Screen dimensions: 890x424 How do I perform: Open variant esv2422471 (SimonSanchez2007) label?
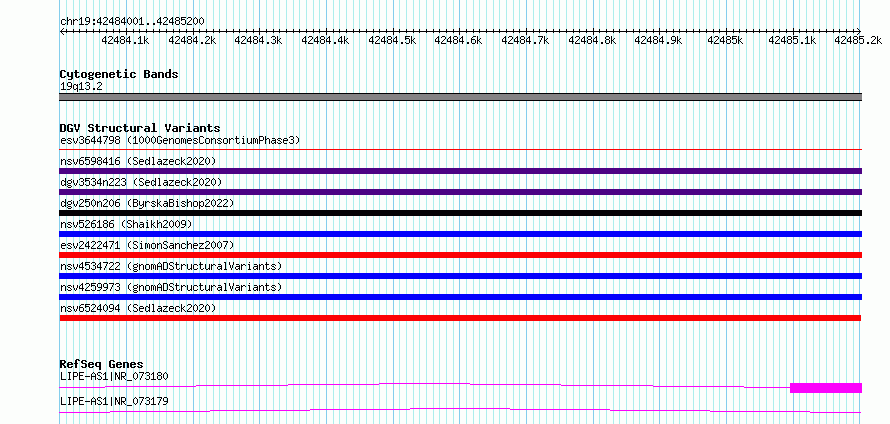147,245
